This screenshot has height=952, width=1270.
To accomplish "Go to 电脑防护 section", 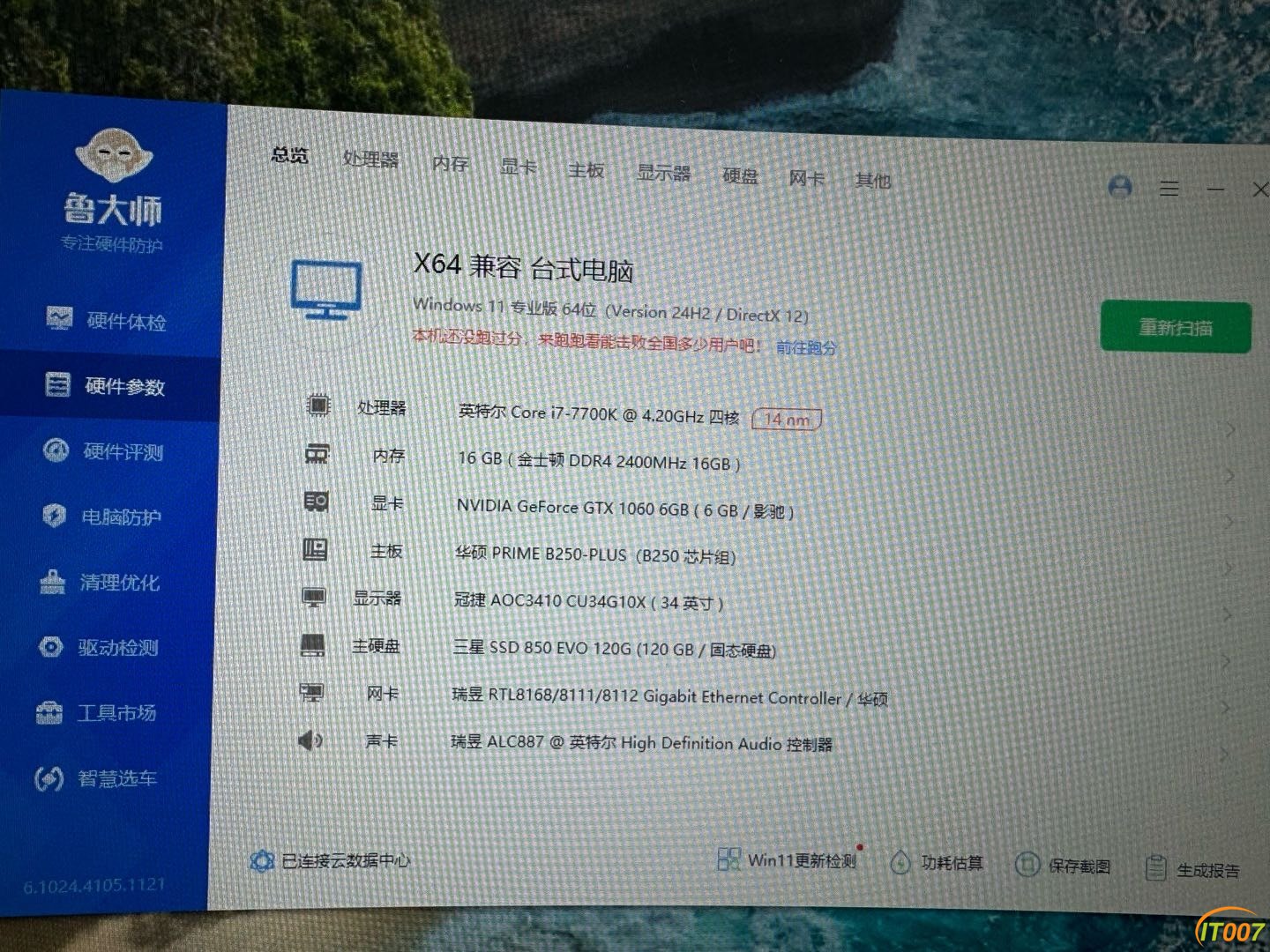I will point(102,517).
